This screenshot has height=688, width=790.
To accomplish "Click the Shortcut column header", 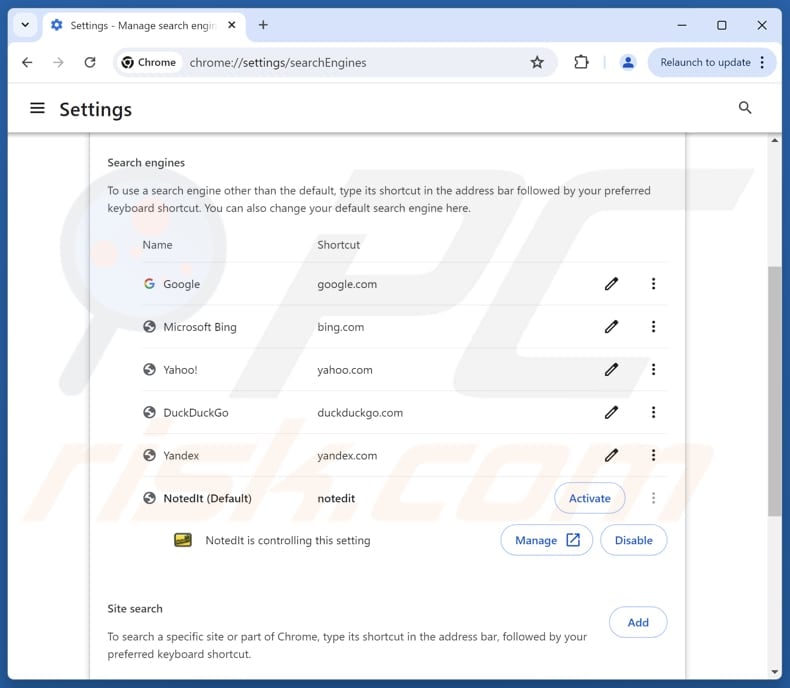I will [x=339, y=245].
